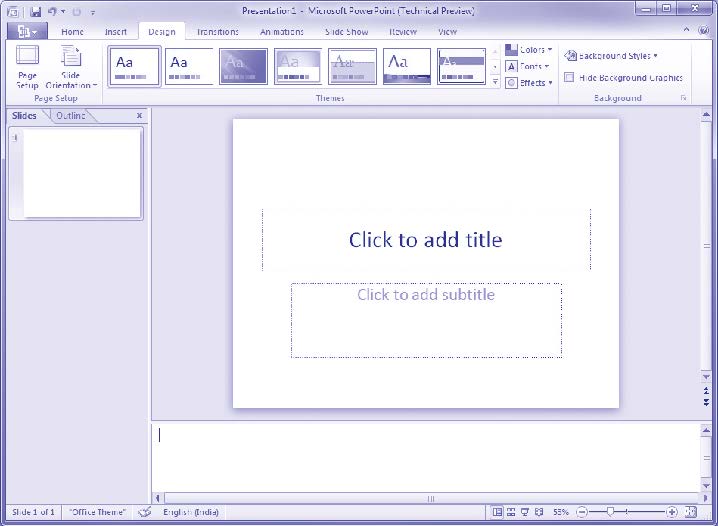Minimize the ribbon with the caret icon
This screenshot has height=526, width=718.
point(686,30)
